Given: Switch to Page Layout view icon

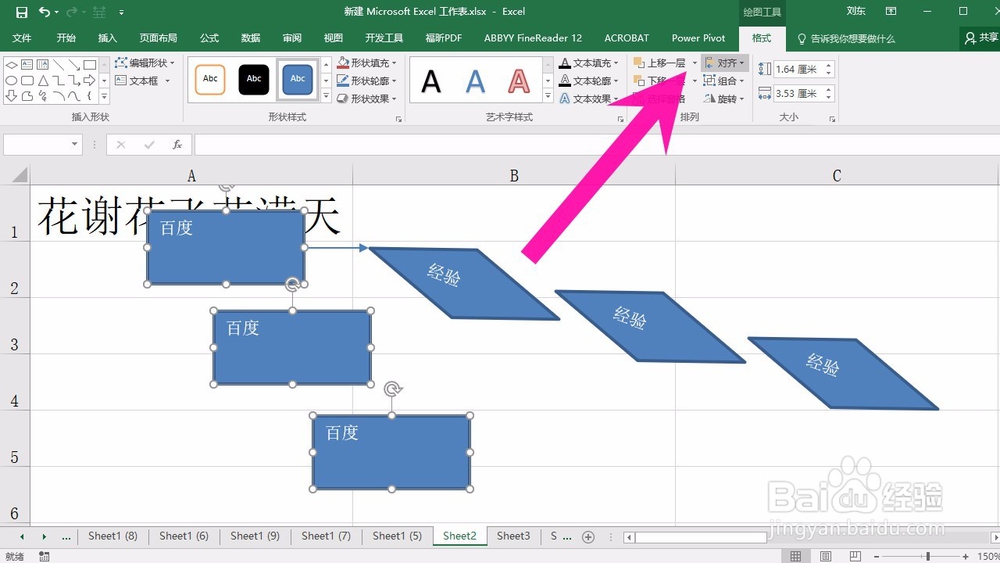Looking at the screenshot, I should click(825, 556).
